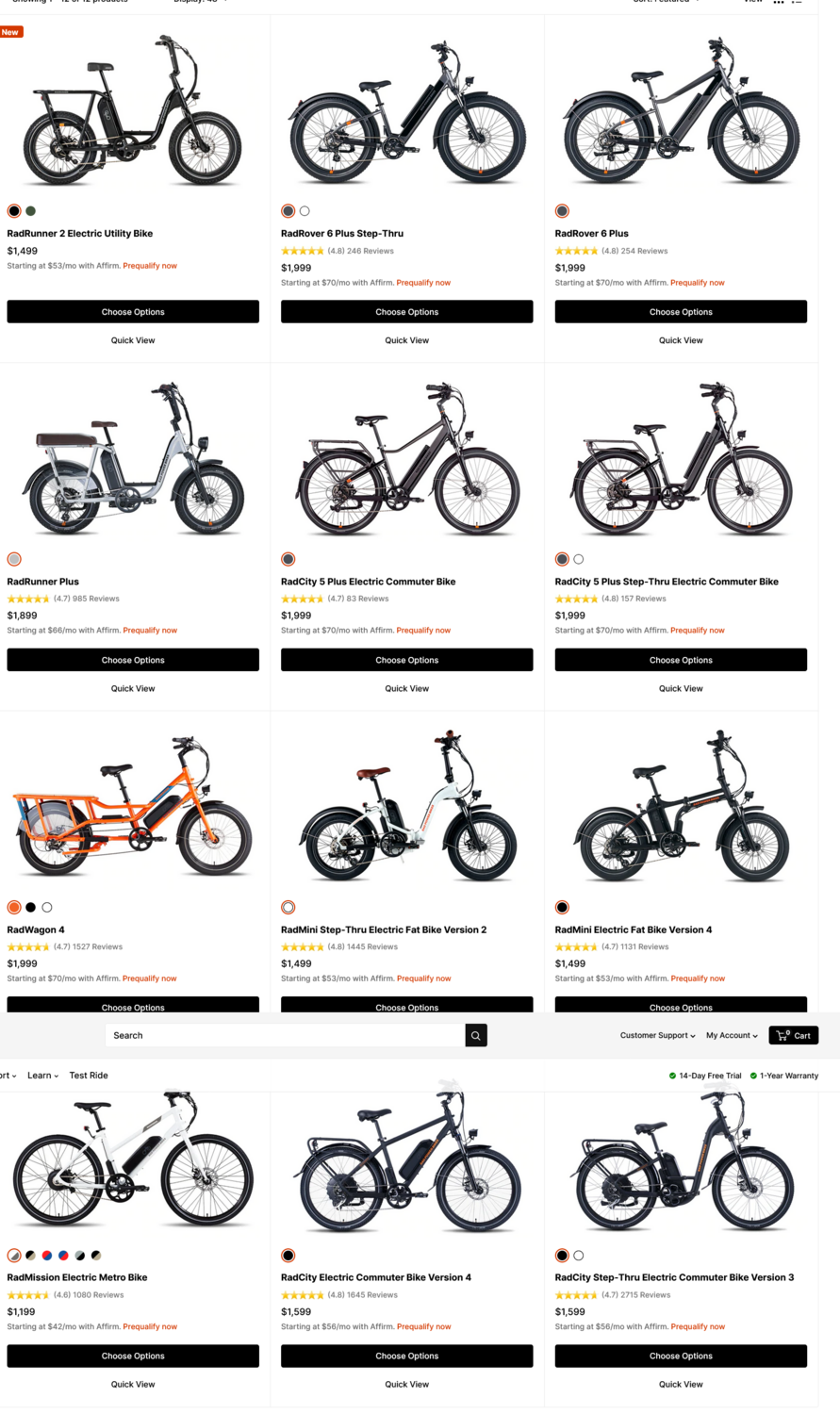
Task: Switch to list view layout
Action: click(x=797, y=3)
